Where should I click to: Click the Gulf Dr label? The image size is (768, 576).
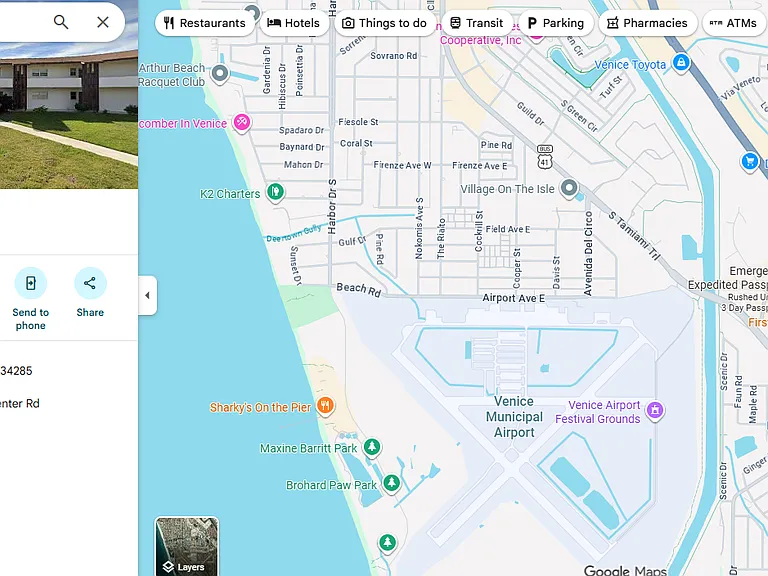(353, 241)
